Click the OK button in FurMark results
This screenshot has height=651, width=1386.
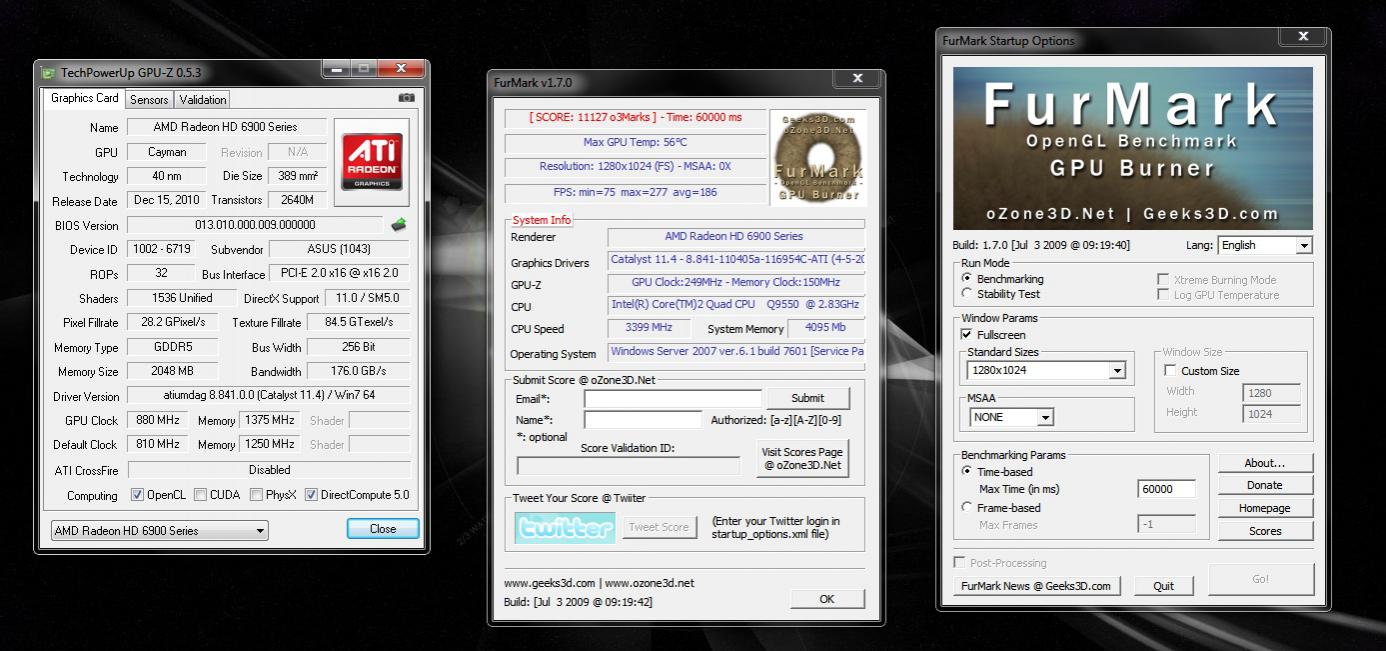pyautogui.click(x=827, y=599)
